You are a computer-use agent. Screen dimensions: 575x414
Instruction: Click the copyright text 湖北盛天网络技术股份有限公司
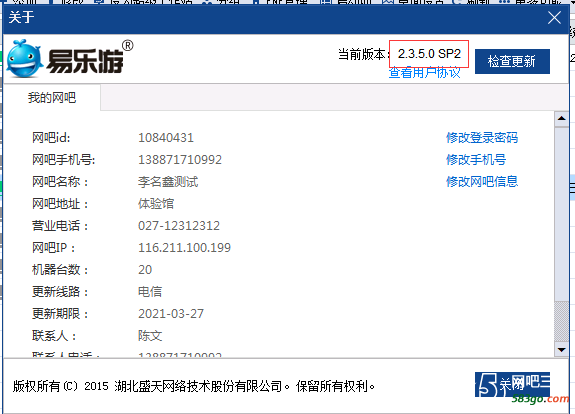[198, 386]
